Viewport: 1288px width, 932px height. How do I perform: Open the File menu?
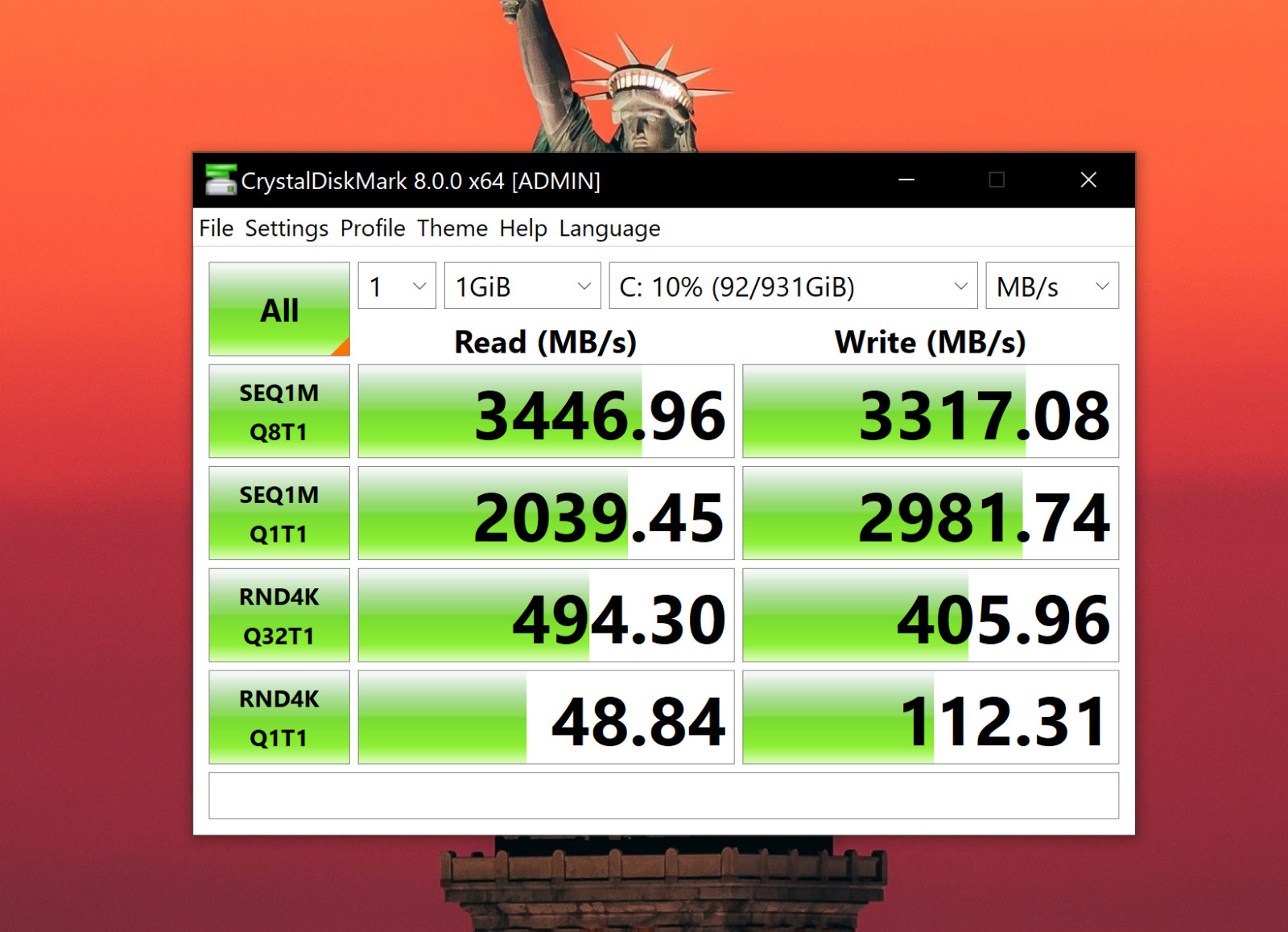coord(216,229)
